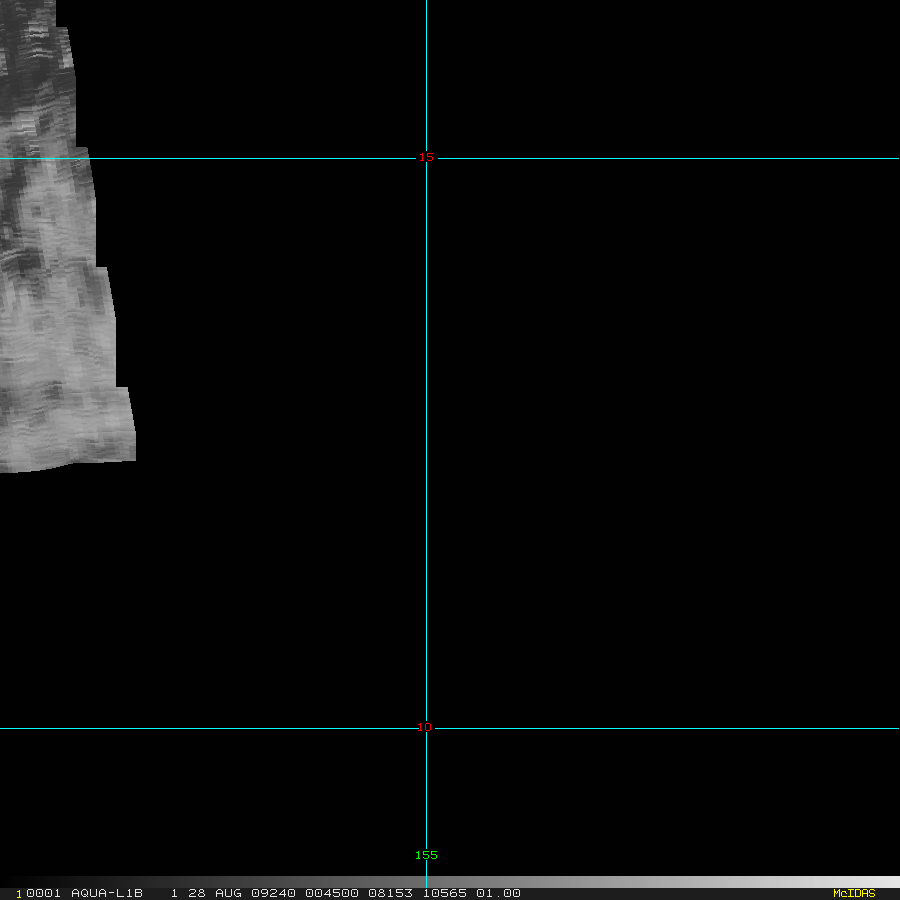Click the red 15 latitude label
Image resolution: width=900 pixels, height=900 pixels.
tap(426, 157)
